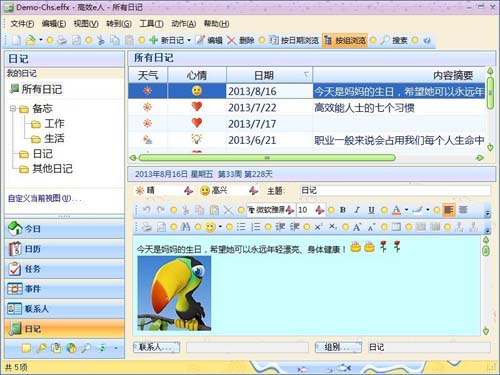Insert emoticon using smiley face icon
Screen dimensions: 500x375
[210, 227]
